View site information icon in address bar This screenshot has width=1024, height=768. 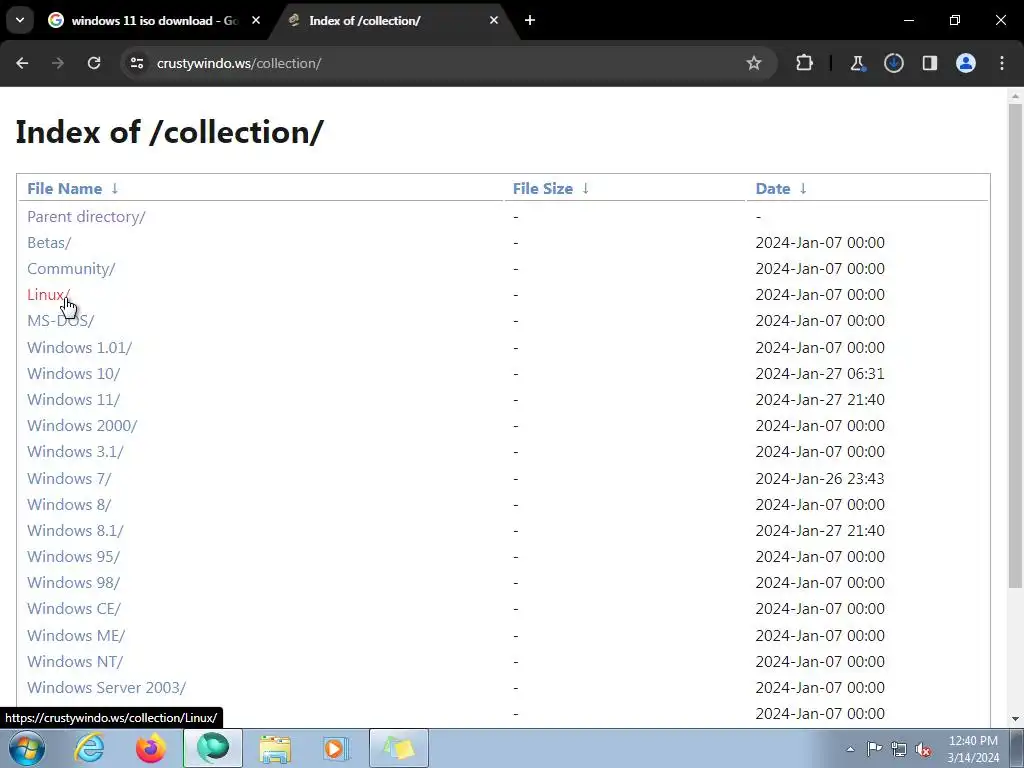tap(137, 63)
